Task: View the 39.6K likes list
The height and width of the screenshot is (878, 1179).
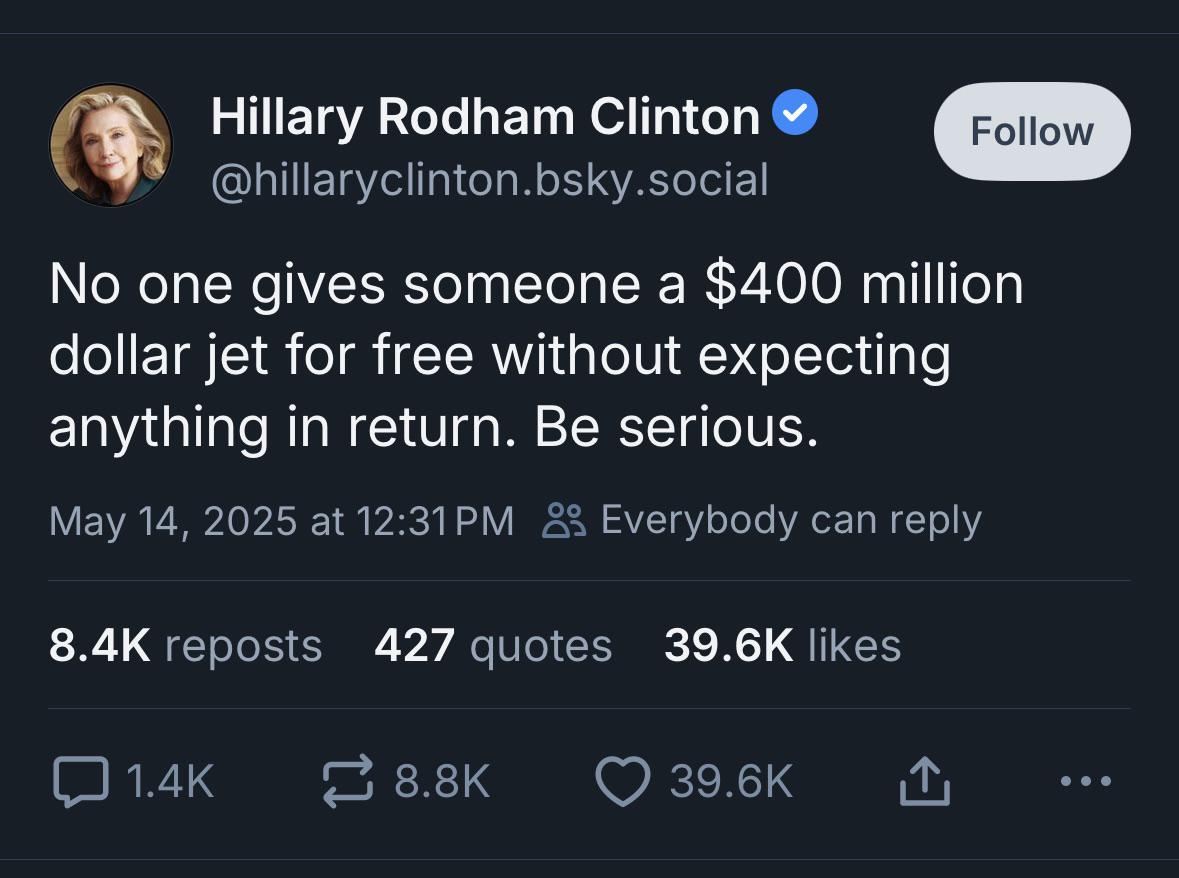Action: (782, 645)
